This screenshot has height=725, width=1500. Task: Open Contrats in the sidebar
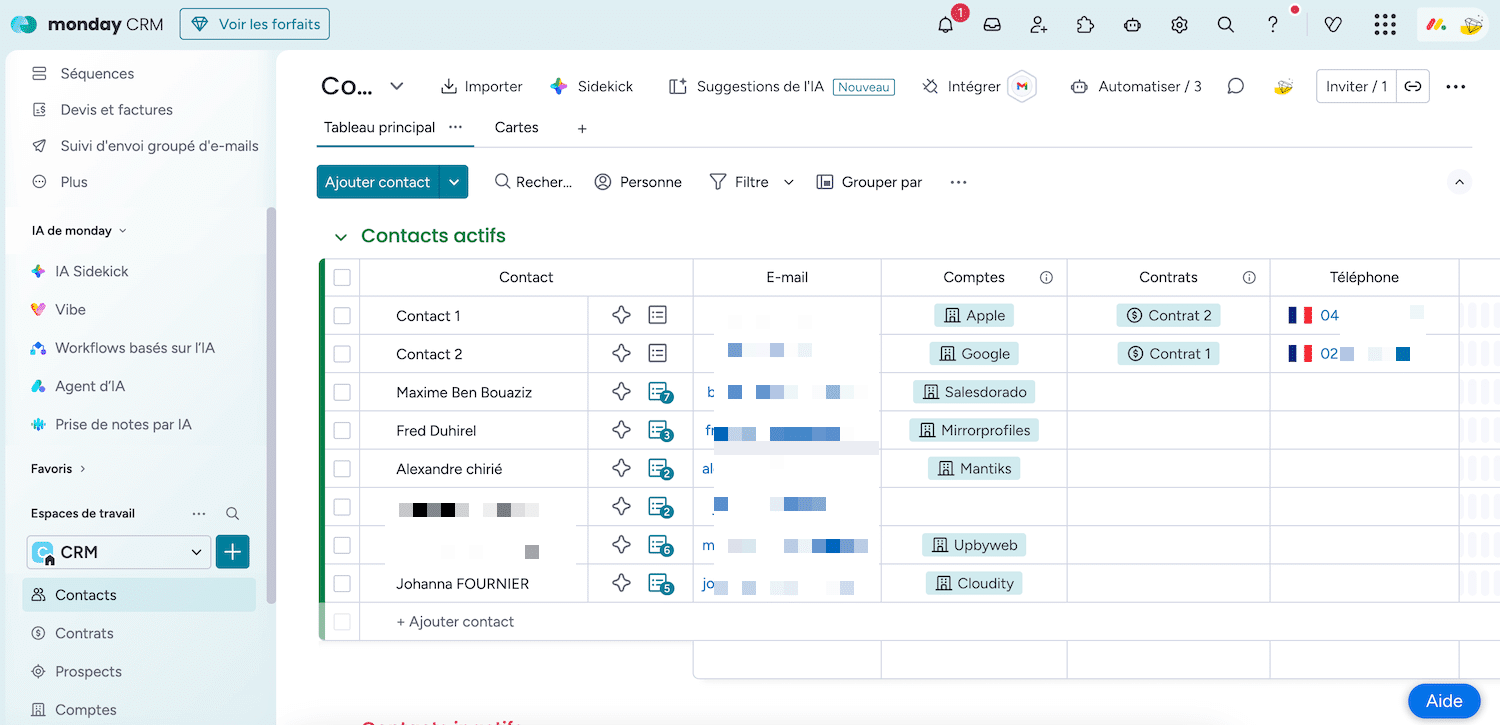coord(84,633)
